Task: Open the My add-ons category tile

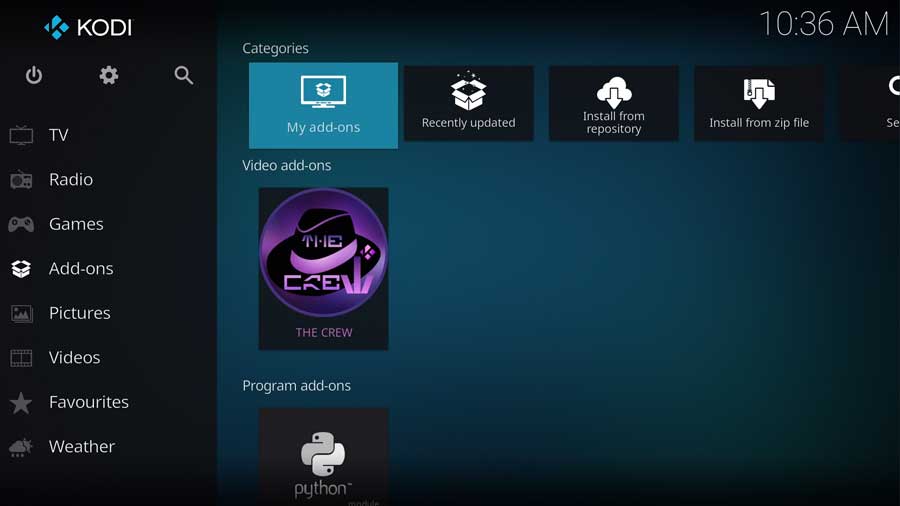Action: (x=323, y=106)
